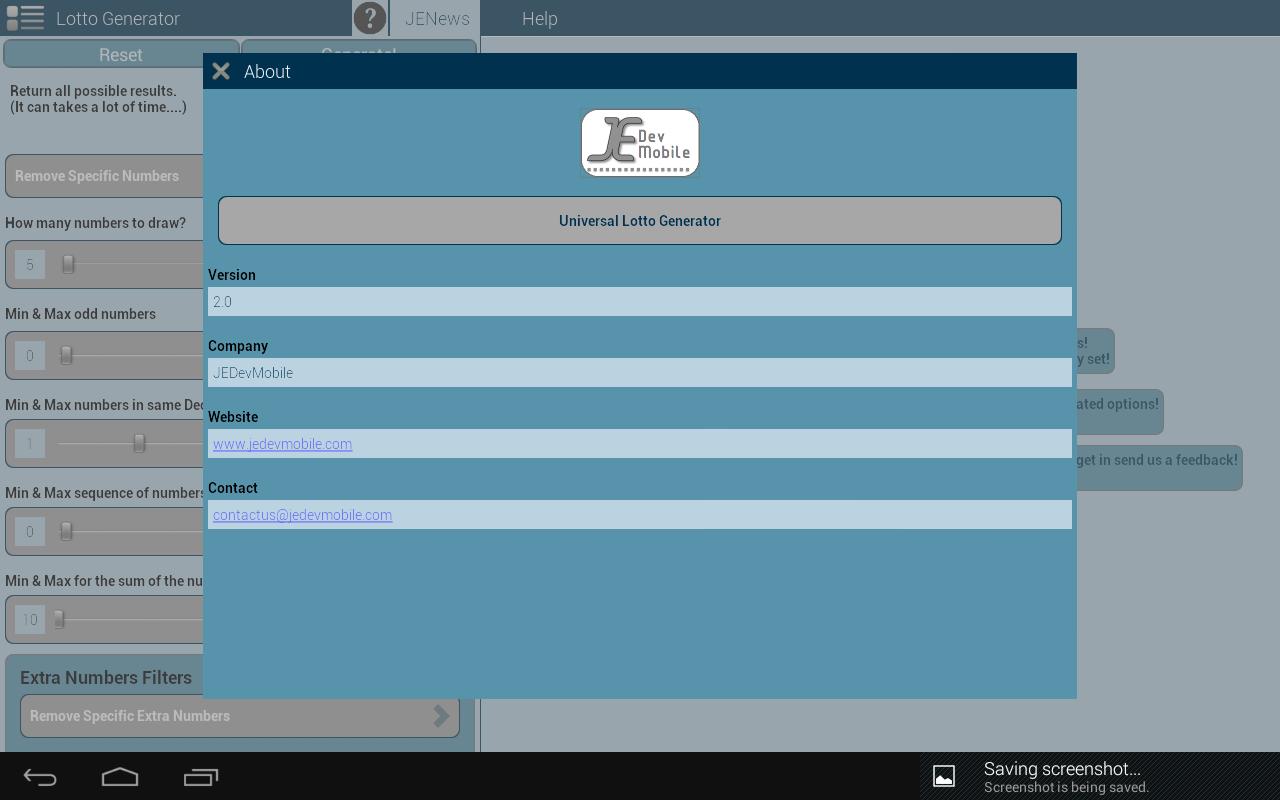Tap the screenshot image icon in notification
This screenshot has width=1280, height=800.
click(x=944, y=776)
